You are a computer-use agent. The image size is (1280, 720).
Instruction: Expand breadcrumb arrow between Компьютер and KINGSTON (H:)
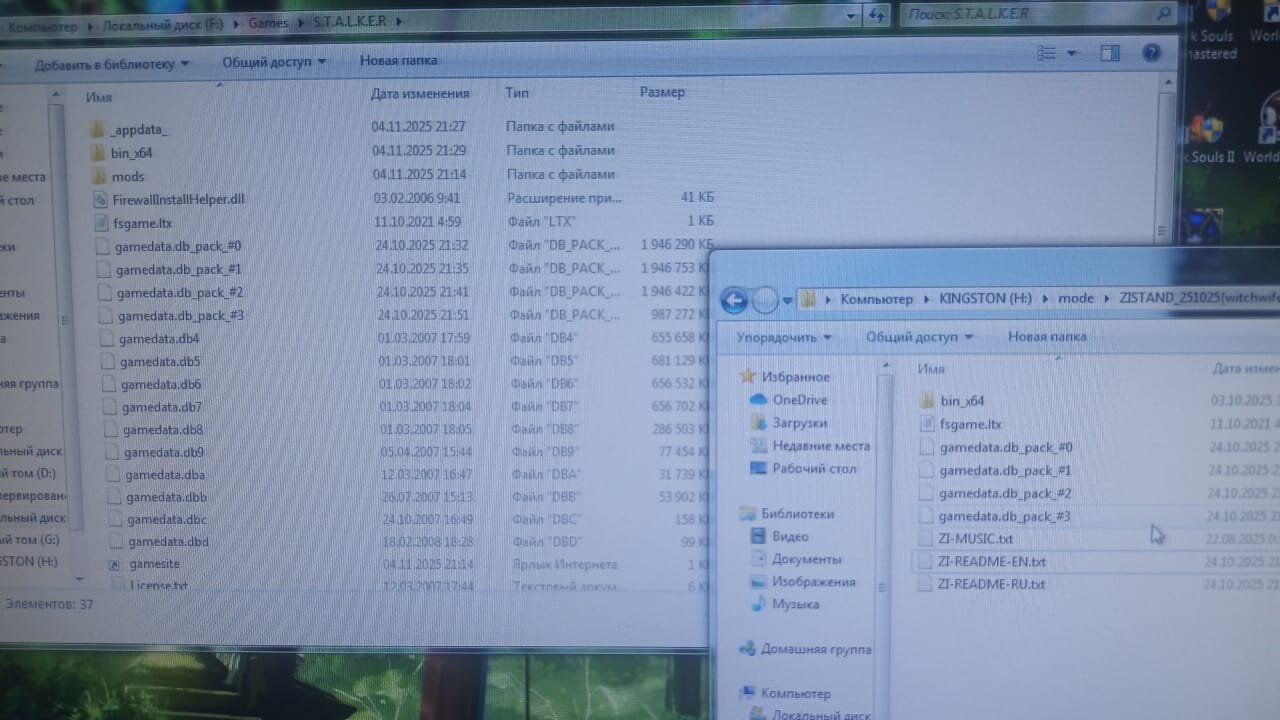pyautogui.click(x=927, y=299)
